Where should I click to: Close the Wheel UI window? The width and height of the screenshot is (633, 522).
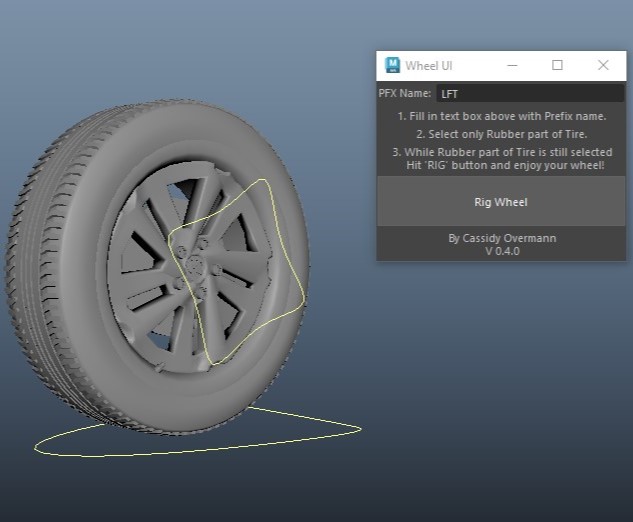click(x=603, y=65)
